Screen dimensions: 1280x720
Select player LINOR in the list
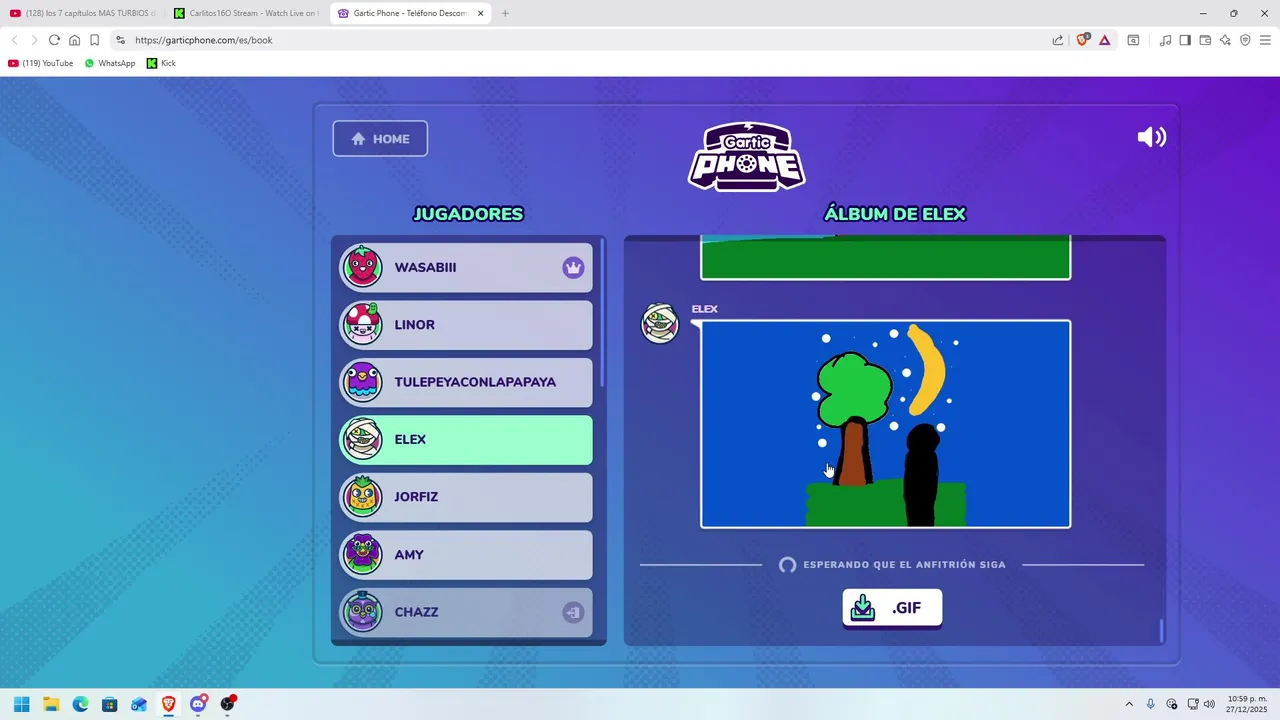tap(466, 325)
